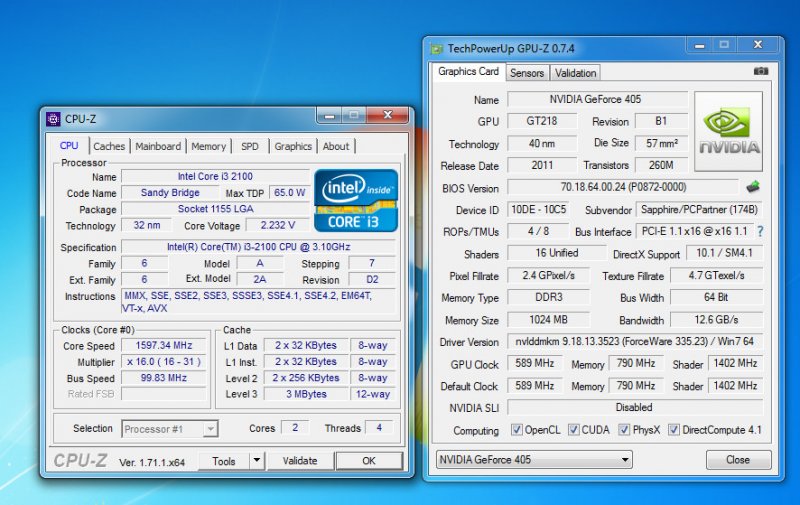The width and height of the screenshot is (800, 505).
Task: Open the About tab in CPU-Z
Action: tap(336, 146)
